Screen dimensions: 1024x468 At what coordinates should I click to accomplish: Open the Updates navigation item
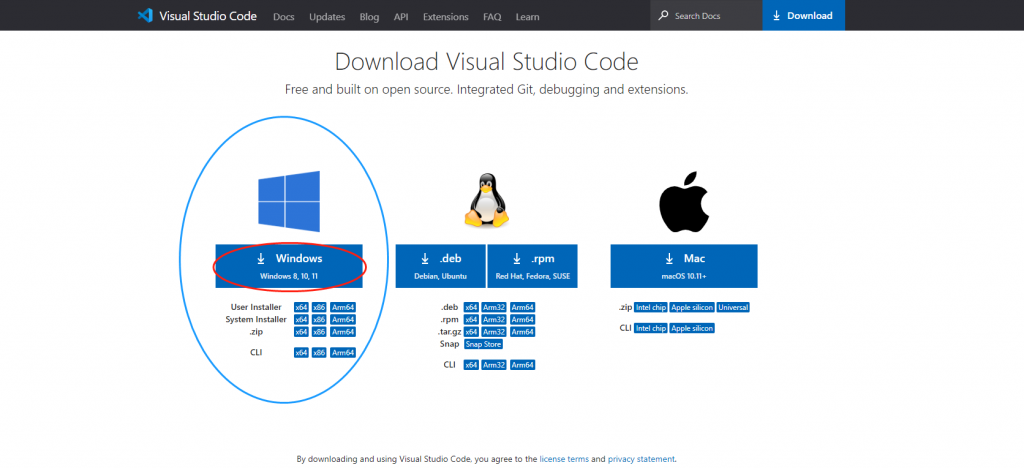point(327,16)
